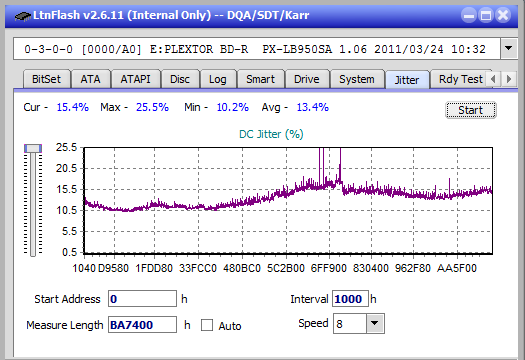Click the Measure Length field showing BA7400
The height and width of the screenshot is (360, 525).
pos(142,325)
